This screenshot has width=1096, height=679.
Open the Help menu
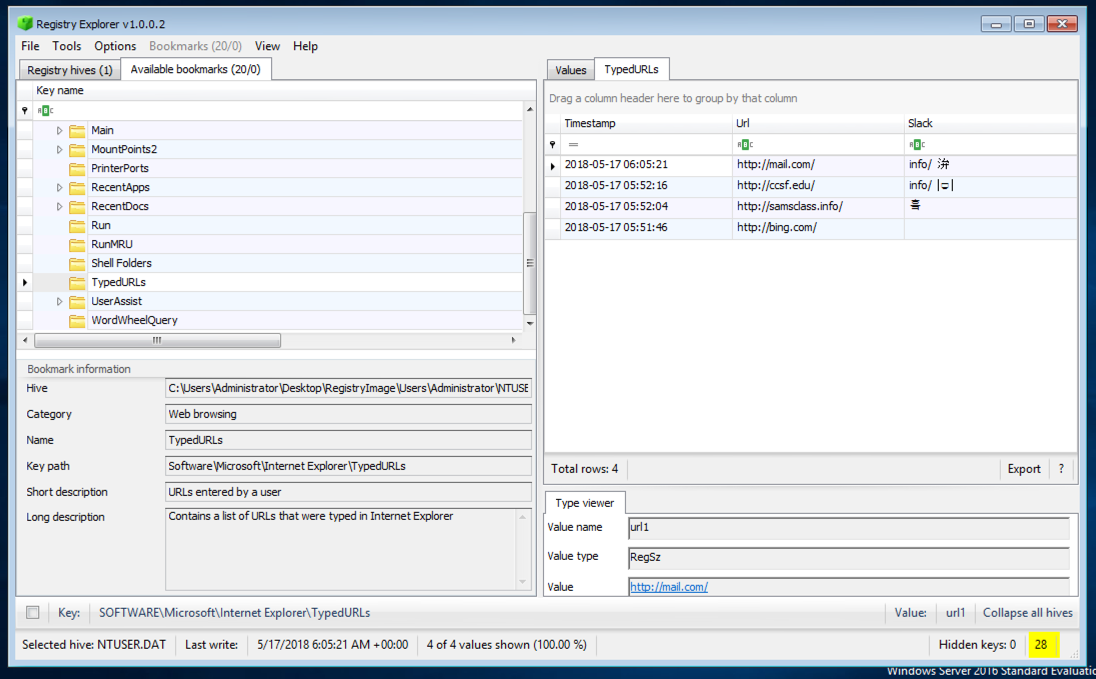point(305,46)
